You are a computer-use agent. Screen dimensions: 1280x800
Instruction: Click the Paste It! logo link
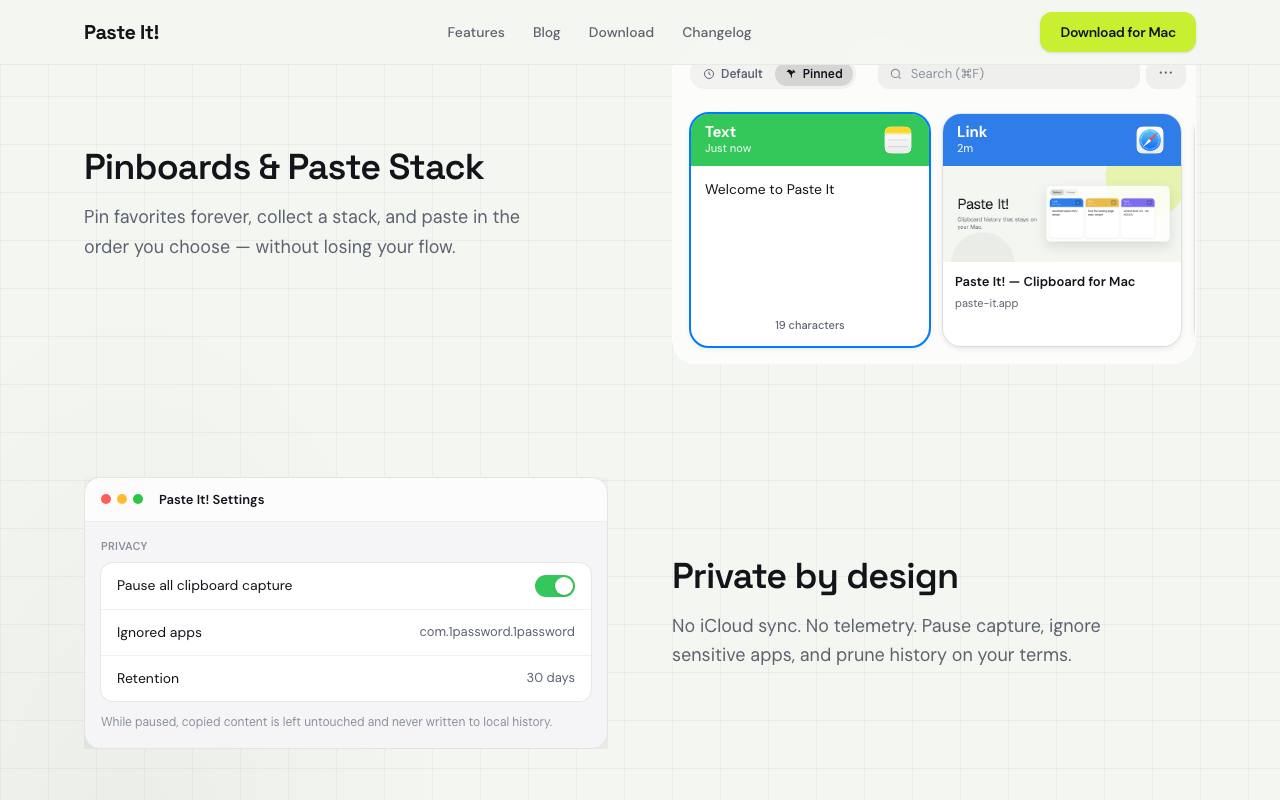pyautogui.click(x=122, y=32)
